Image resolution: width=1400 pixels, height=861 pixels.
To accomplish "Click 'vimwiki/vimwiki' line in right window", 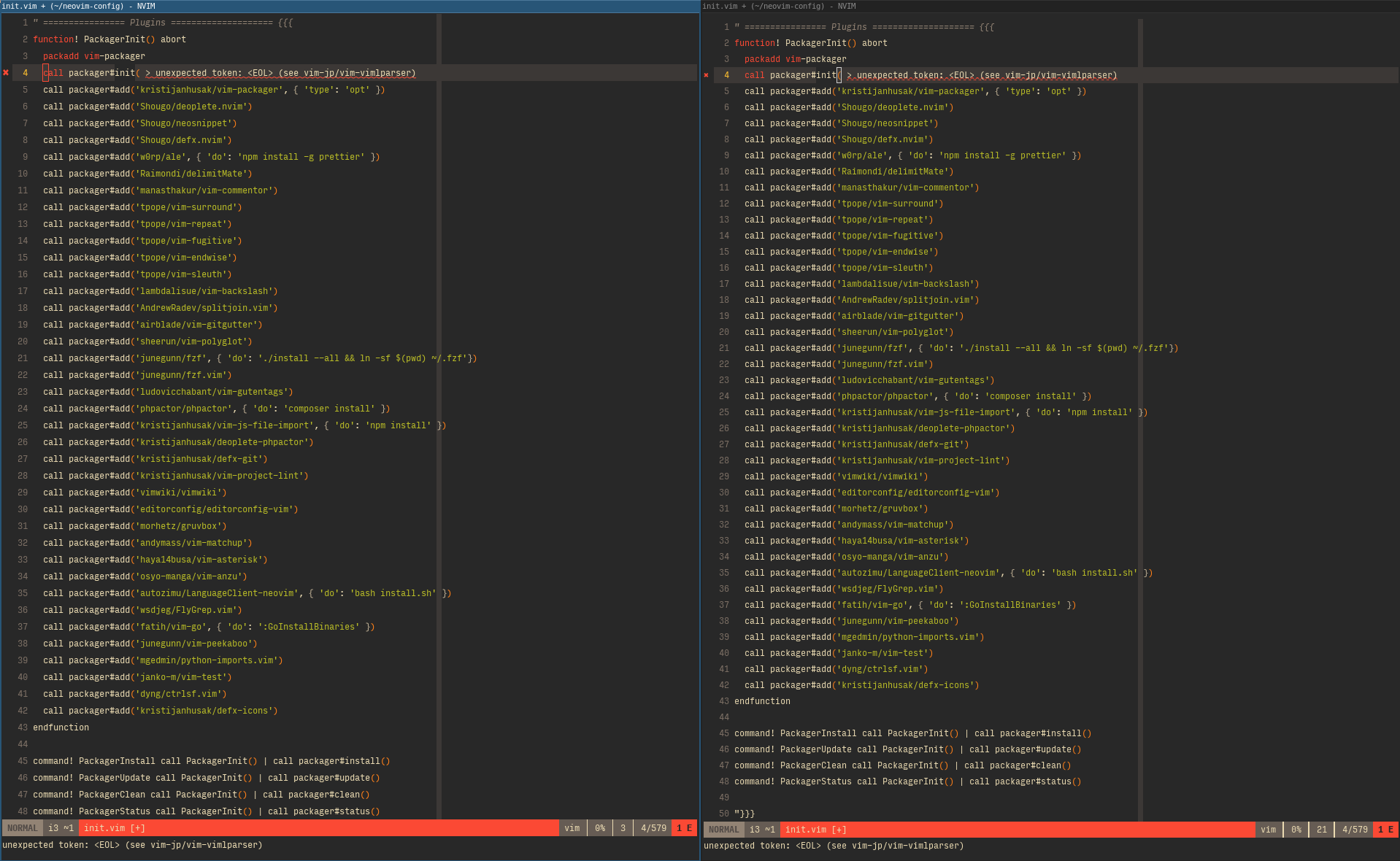I will click(x=836, y=476).
